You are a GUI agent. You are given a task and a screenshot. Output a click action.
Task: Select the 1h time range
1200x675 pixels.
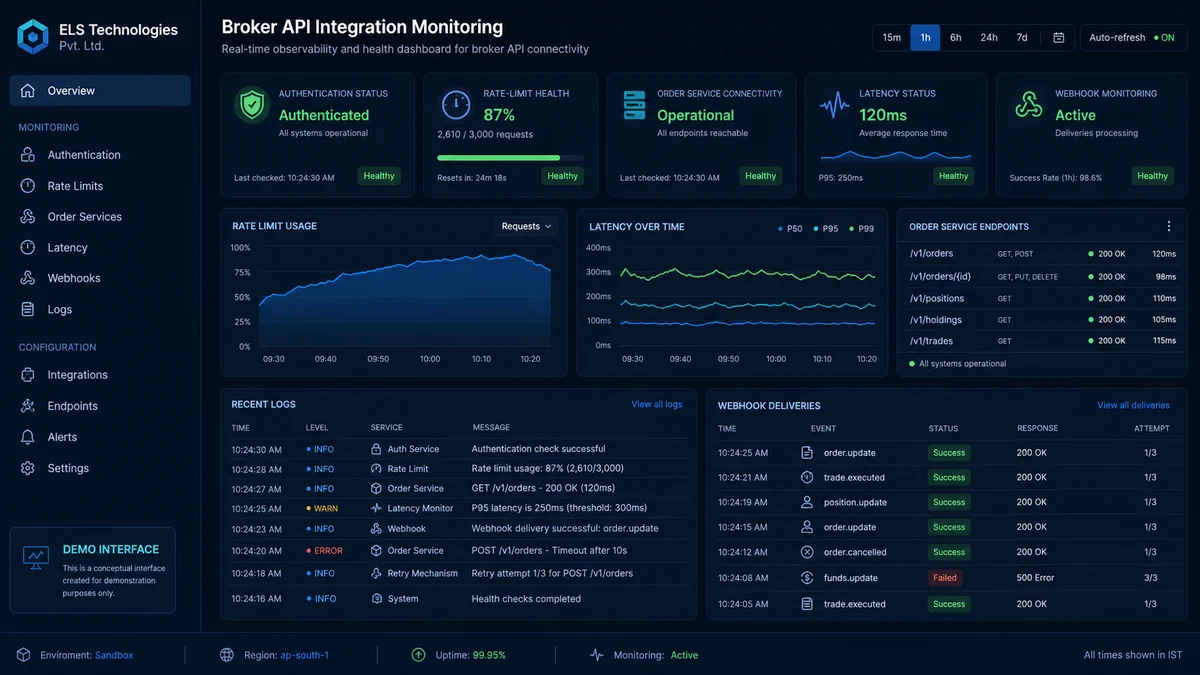(x=925, y=38)
